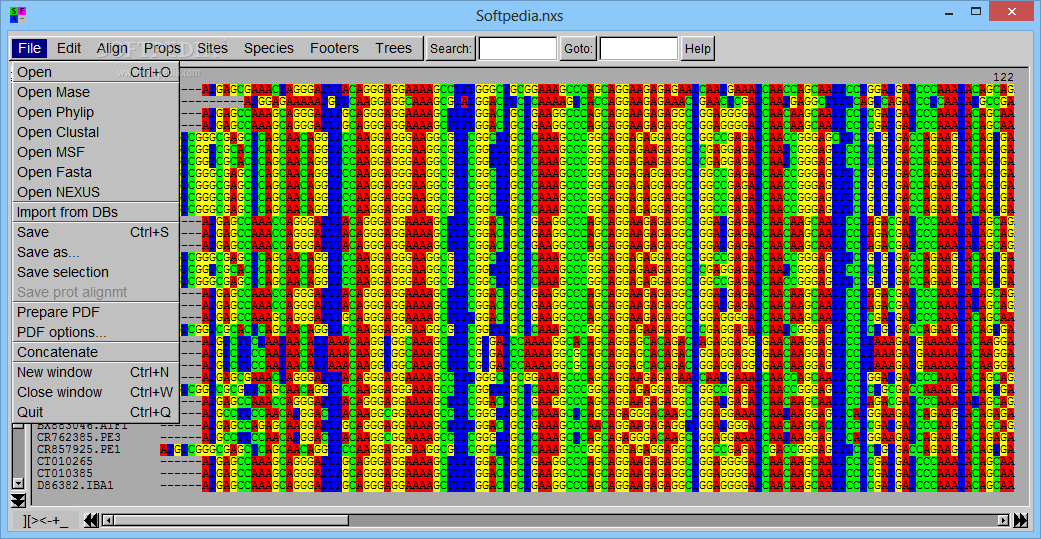Image resolution: width=1041 pixels, height=539 pixels.
Task: Choose Save in the File menu
Action: 94,232
